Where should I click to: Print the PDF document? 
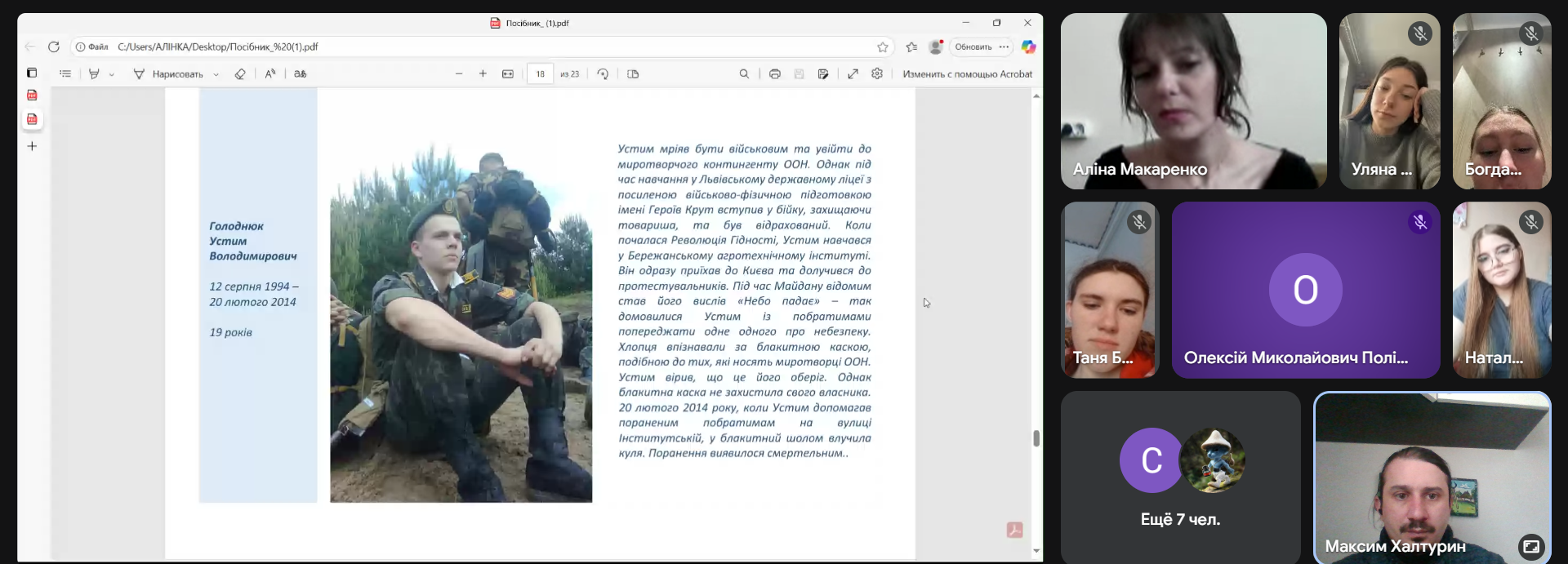tap(775, 74)
